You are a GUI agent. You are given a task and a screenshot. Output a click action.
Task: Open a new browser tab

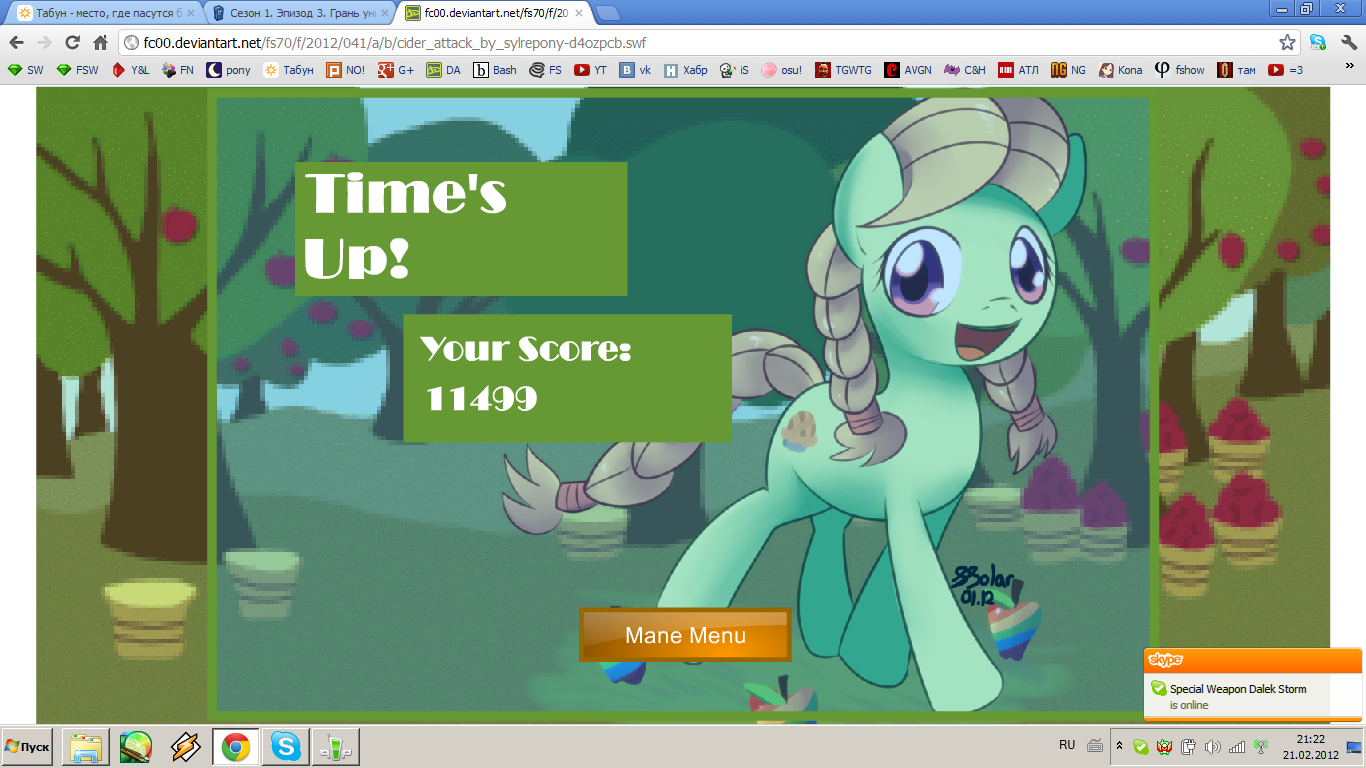607,13
